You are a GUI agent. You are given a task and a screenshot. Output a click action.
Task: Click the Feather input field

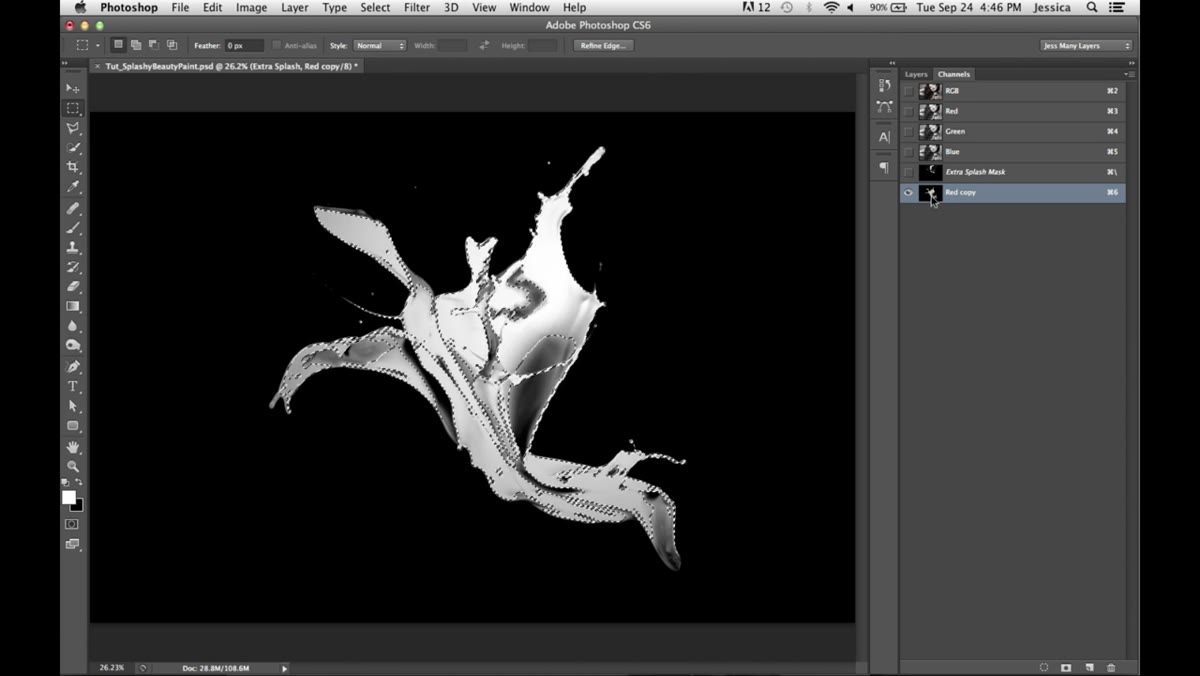[244, 45]
